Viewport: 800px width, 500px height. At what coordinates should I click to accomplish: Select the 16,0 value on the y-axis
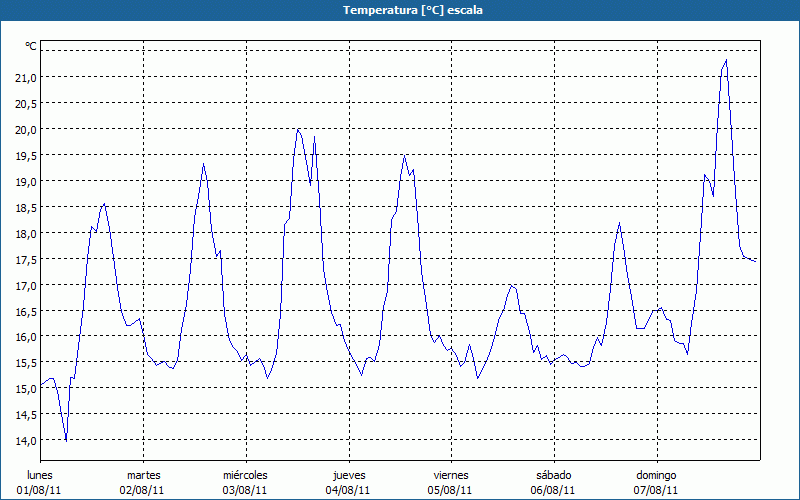[x=25, y=337]
